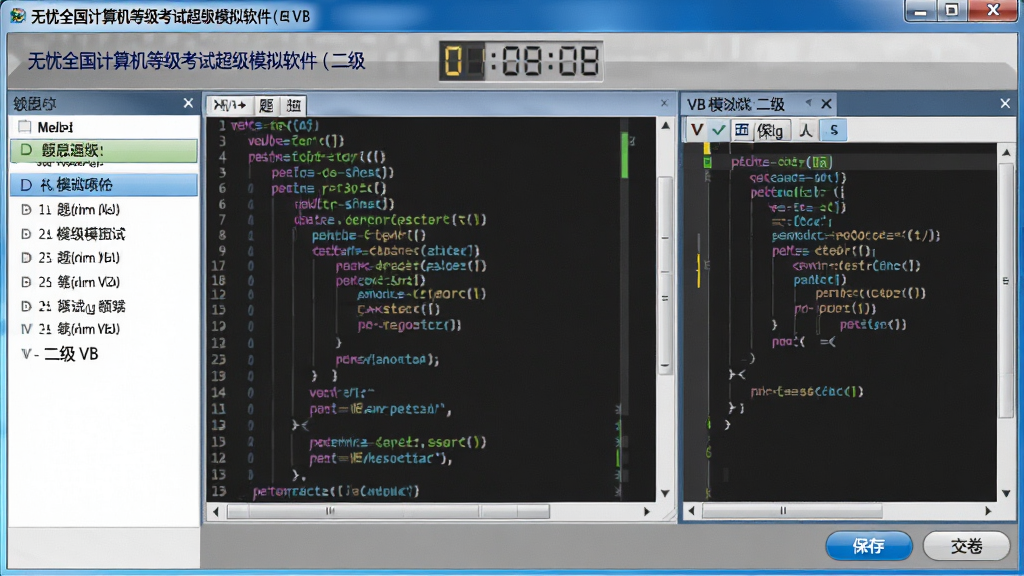The image size is (1024, 576).
Task: Click the green gutter marker in right editor
Action: click(x=707, y=162)
